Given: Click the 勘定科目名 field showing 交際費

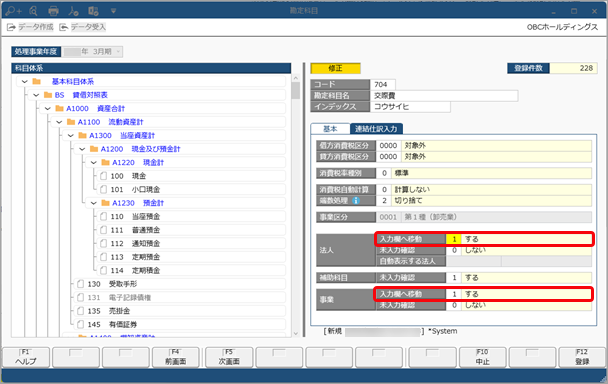Looking at the screenshot, I should pos(444,95).
